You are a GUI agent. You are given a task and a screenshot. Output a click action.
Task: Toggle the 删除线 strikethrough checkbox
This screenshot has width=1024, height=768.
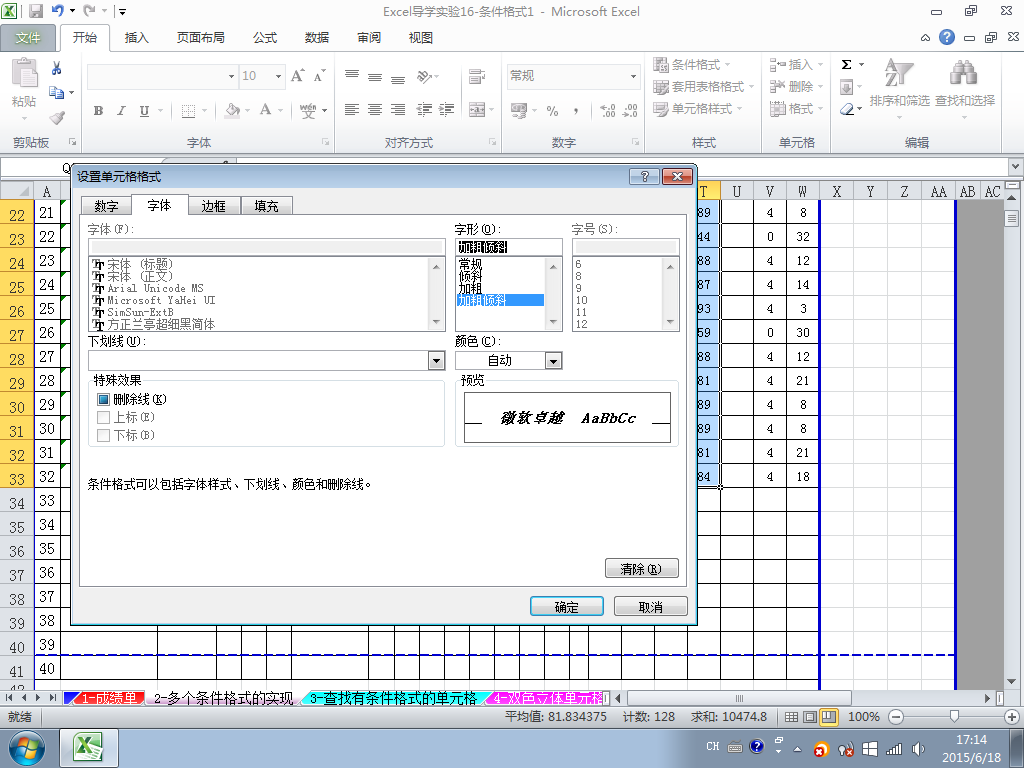tap(103, 399)
